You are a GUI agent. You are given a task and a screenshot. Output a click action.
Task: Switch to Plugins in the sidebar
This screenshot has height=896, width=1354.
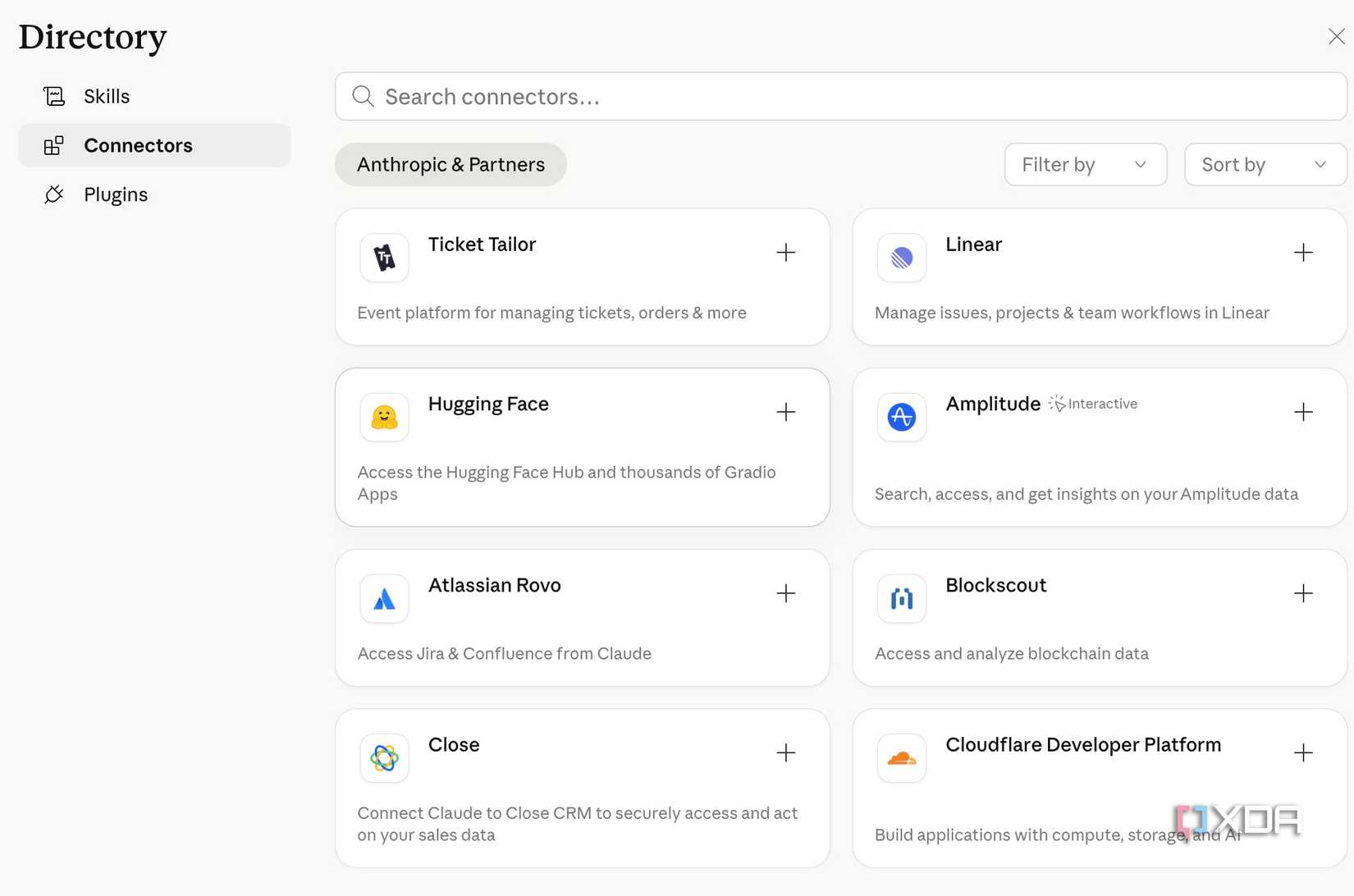click(116, 195)
